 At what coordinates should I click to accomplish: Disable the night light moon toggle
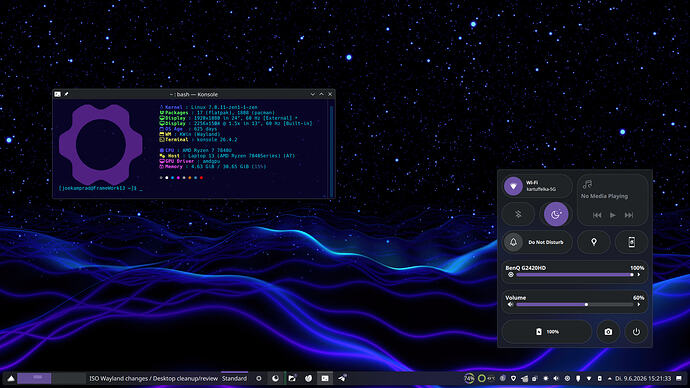pos(556,214)
